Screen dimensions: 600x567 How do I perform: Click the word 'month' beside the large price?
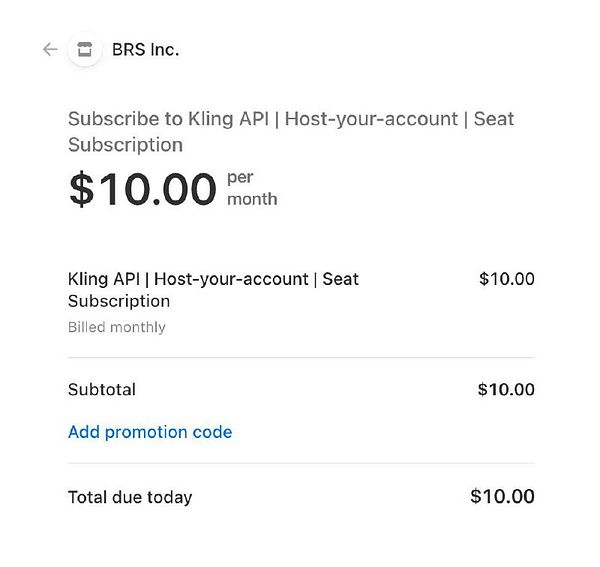(252, 199)
